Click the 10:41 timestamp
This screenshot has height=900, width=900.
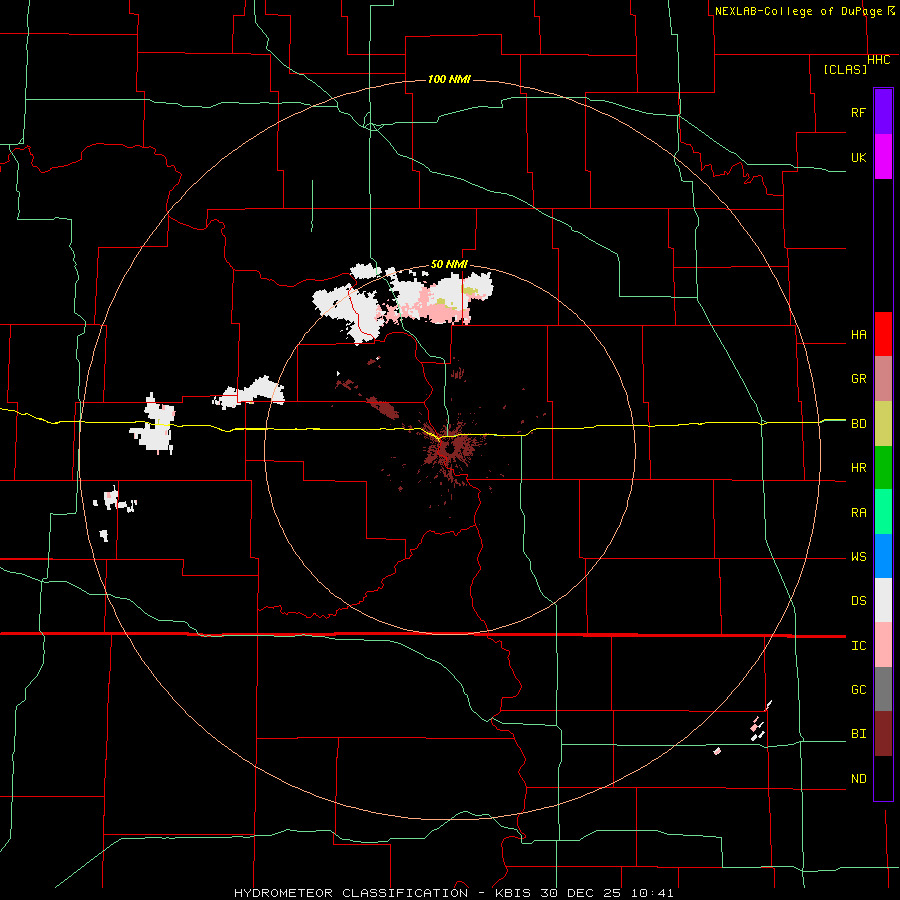[x=652, y=893]
